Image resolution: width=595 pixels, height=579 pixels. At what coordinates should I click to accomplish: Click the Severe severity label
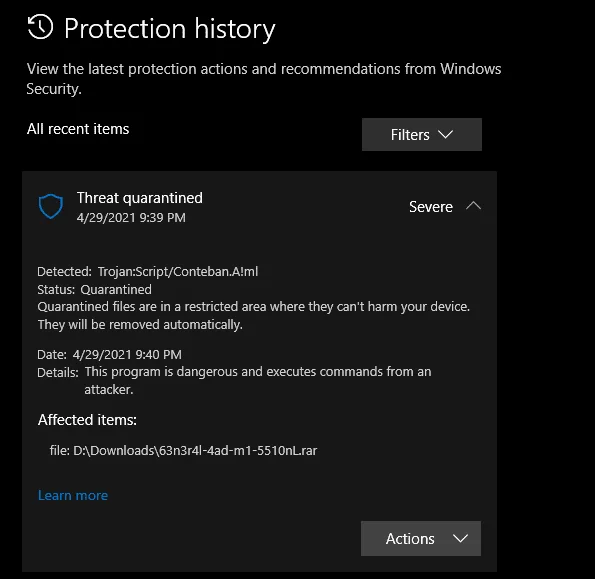(431, 207)
